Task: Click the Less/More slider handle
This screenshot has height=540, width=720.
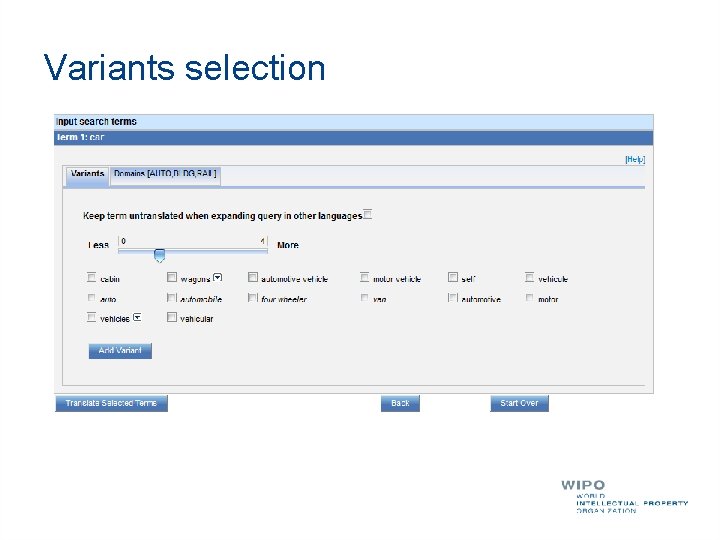Action: tap(159, 255)
